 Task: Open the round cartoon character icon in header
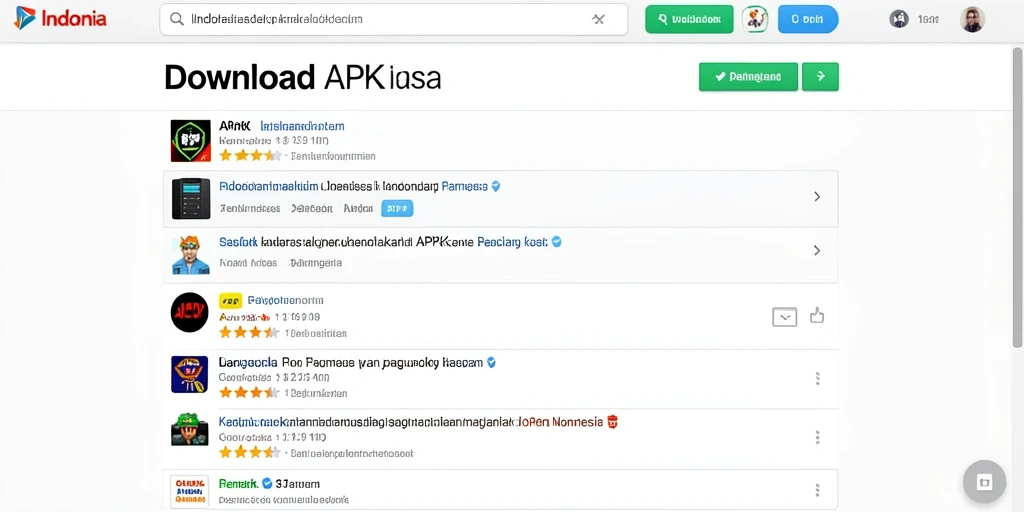coord(755,20)
